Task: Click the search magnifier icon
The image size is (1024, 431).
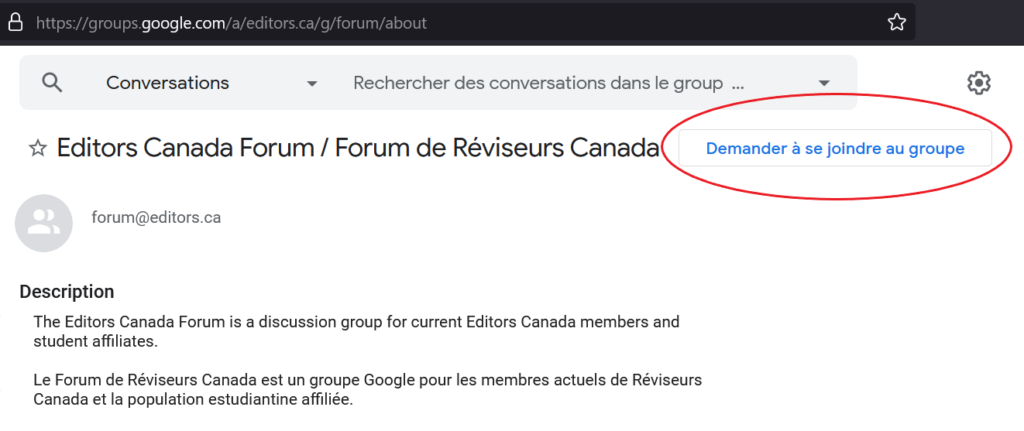Action: (x=52, y=82)
